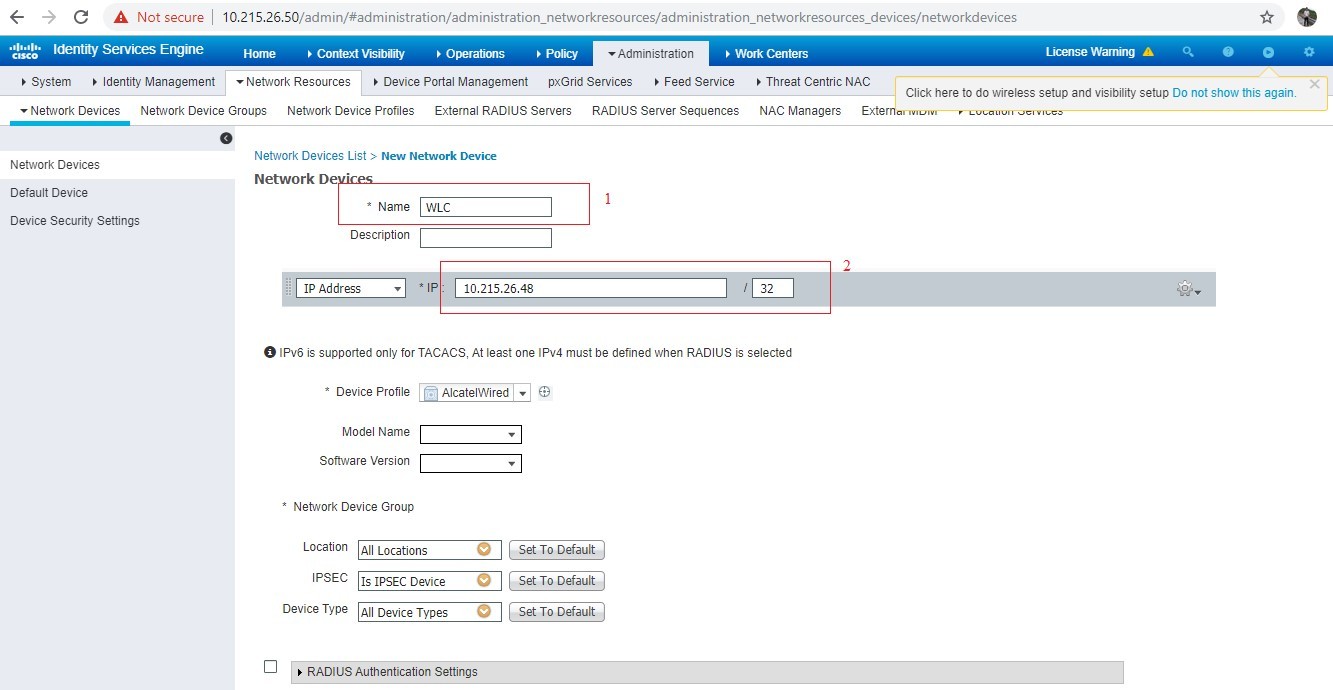Go to pxGrid Services
Viewport: 1333px width, 690px height.
[x=590, y=82]
